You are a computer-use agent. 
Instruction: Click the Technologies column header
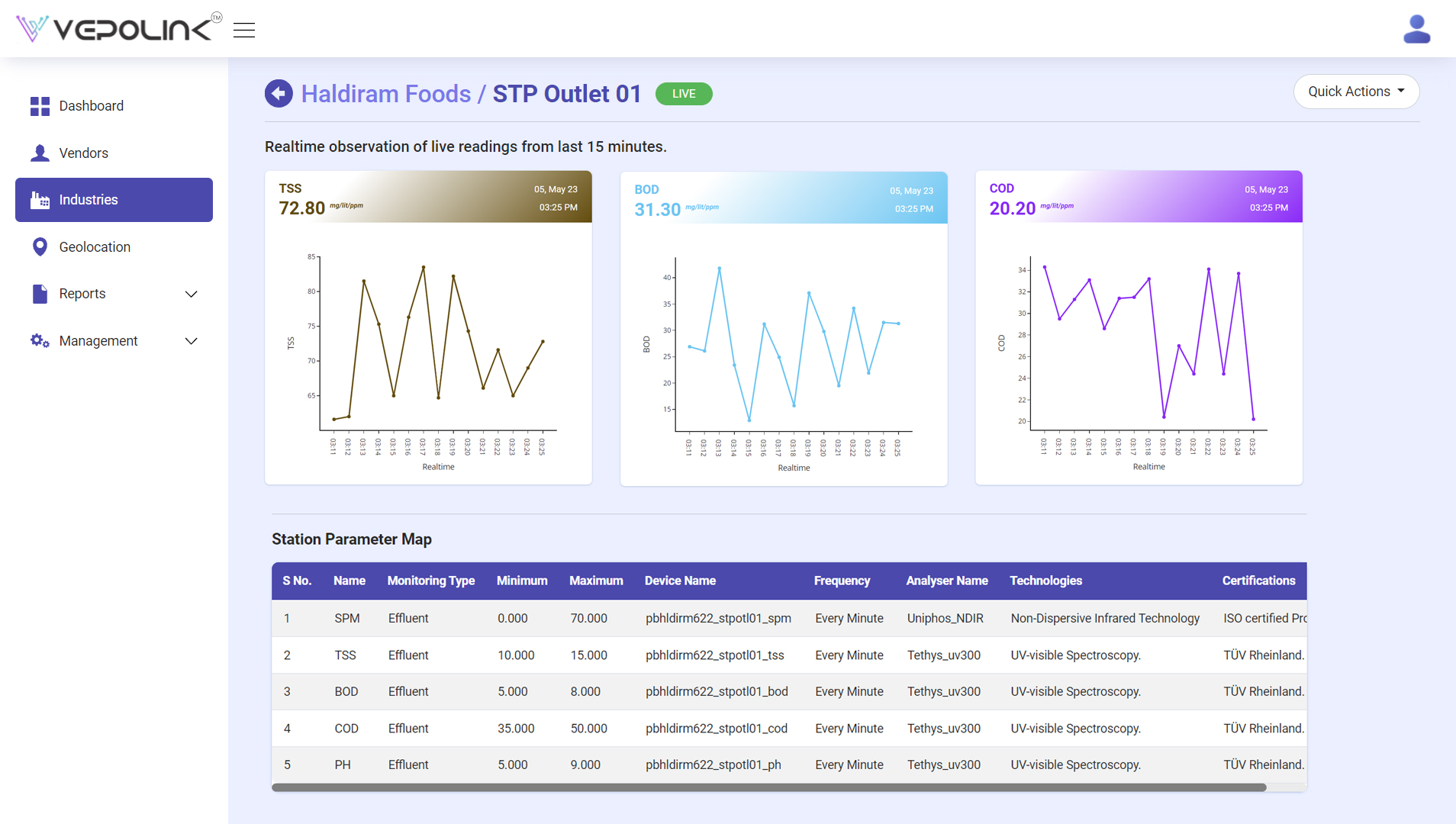(1045, 581)
